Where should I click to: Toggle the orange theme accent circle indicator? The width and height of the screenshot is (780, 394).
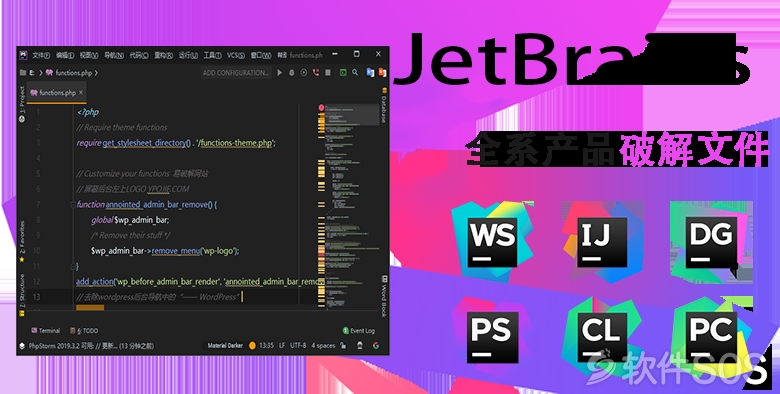(252, 345)
